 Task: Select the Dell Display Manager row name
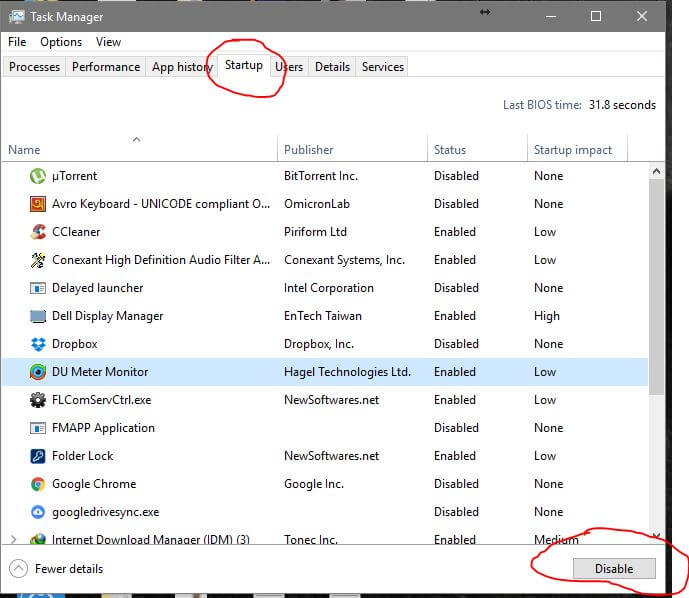[x=107, y=316]
